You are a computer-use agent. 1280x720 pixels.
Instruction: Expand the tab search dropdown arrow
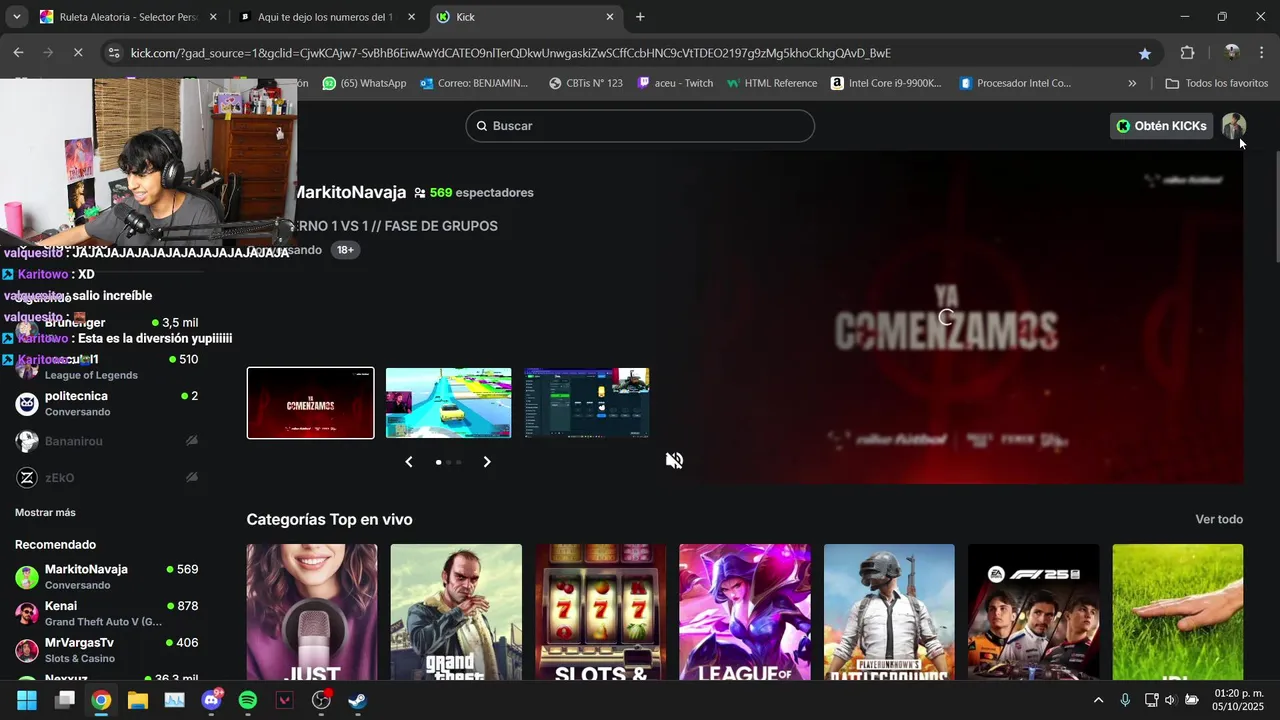coord(16,17)
